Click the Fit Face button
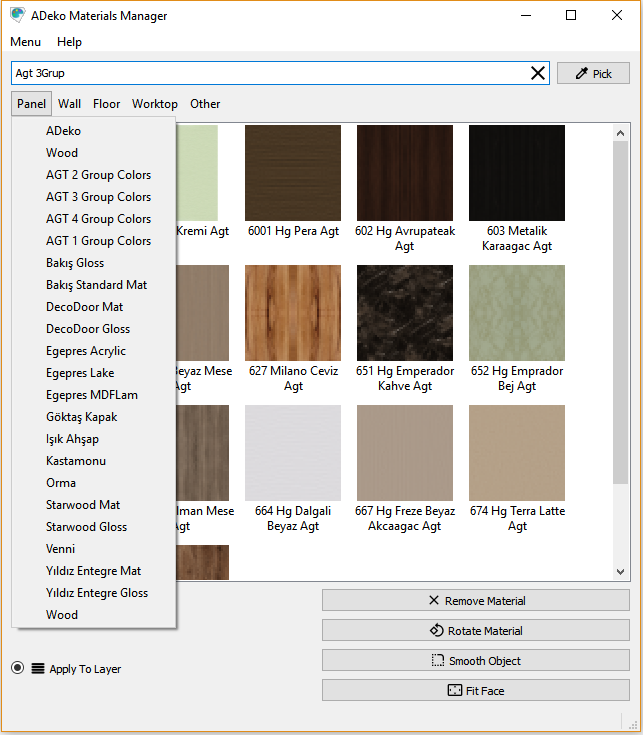This screenshot has height=735, width=643. tap(475, 690)
